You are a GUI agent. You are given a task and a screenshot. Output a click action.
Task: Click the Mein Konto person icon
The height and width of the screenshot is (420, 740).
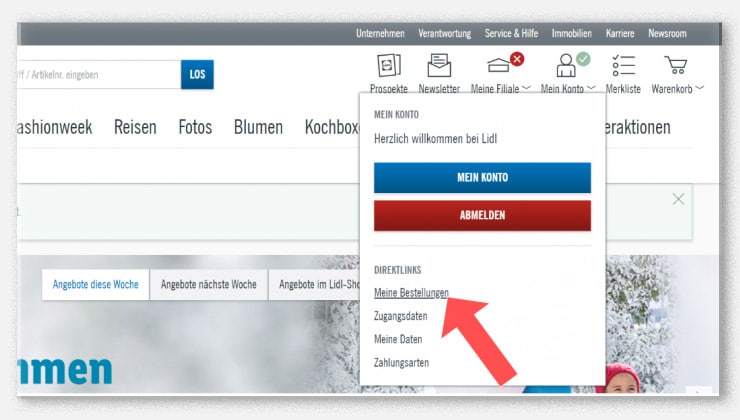point(567,67)
